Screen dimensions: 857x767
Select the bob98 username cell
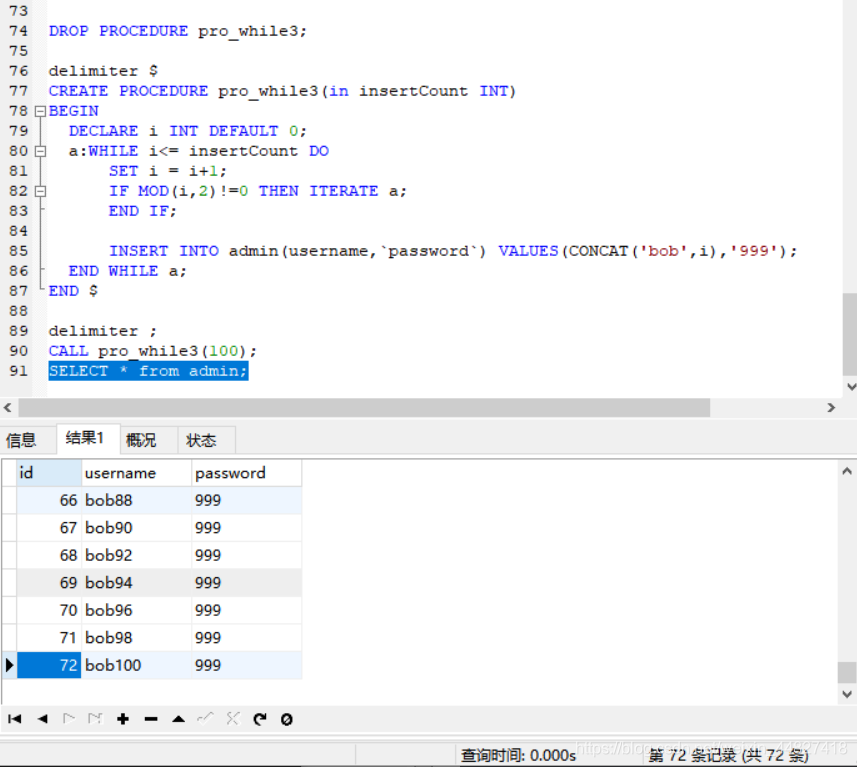point(137,637)
